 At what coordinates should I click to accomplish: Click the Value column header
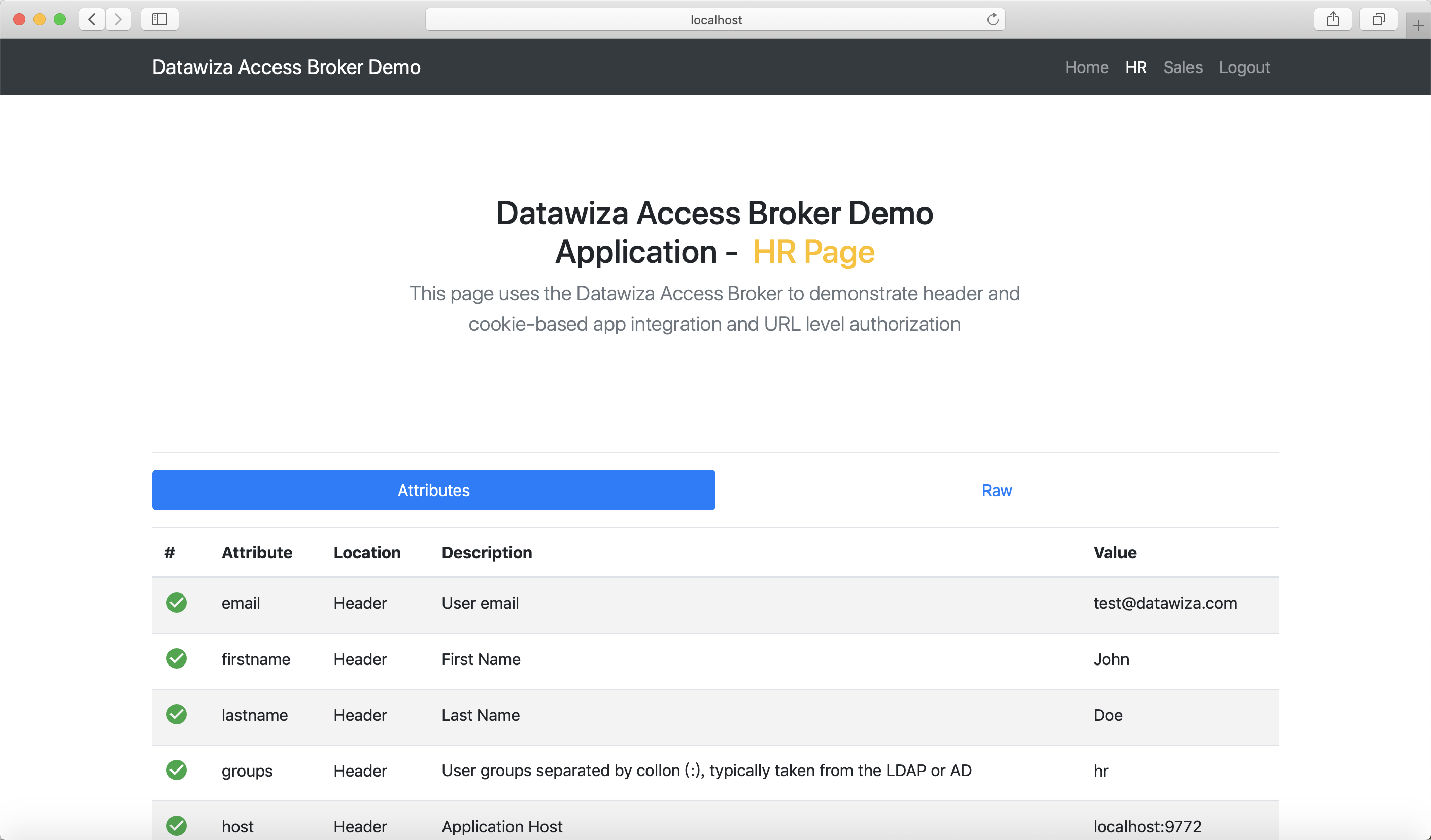coord(1115,552)
